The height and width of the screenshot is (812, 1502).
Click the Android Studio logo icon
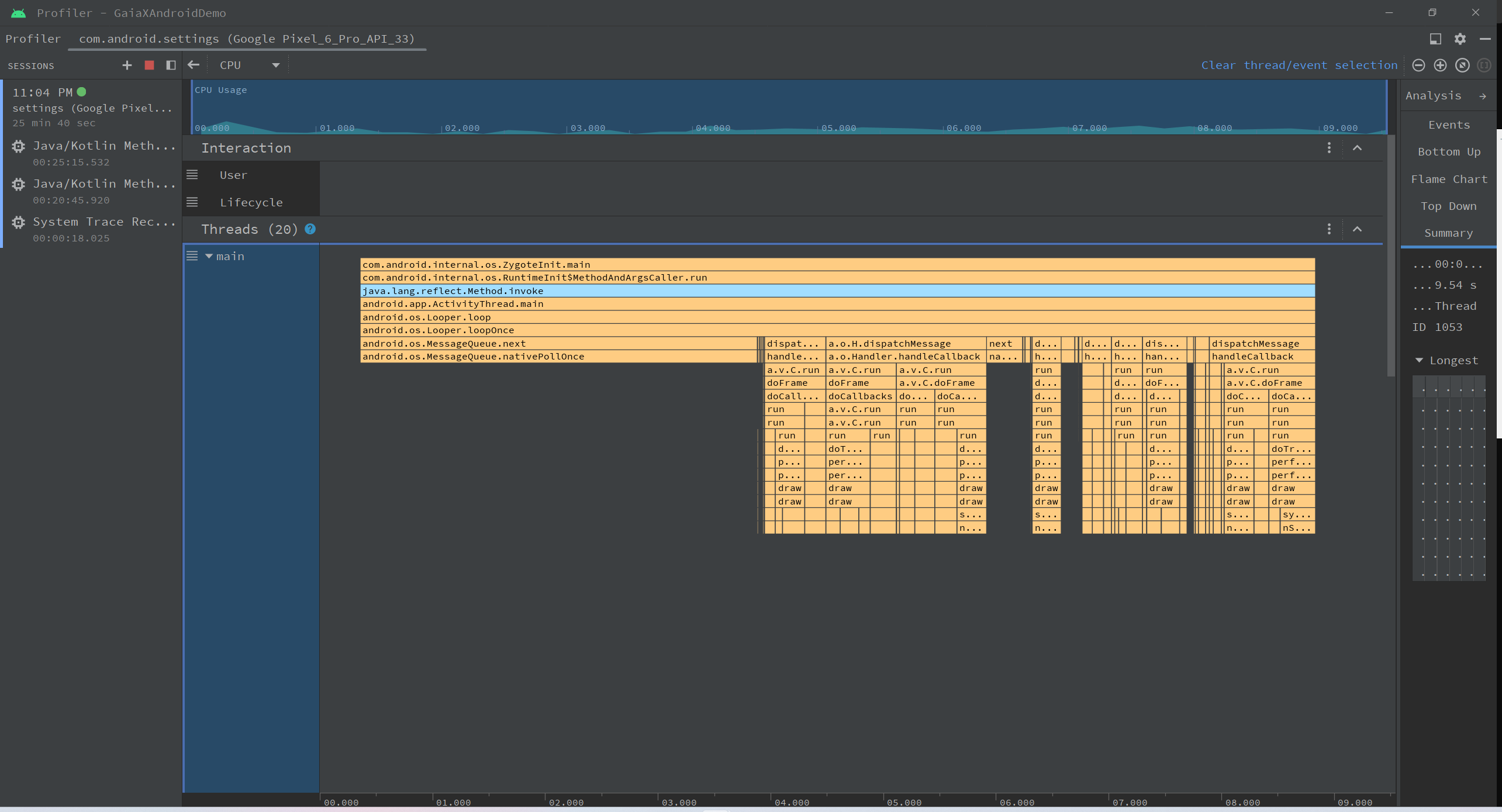(x=18, y=13)
